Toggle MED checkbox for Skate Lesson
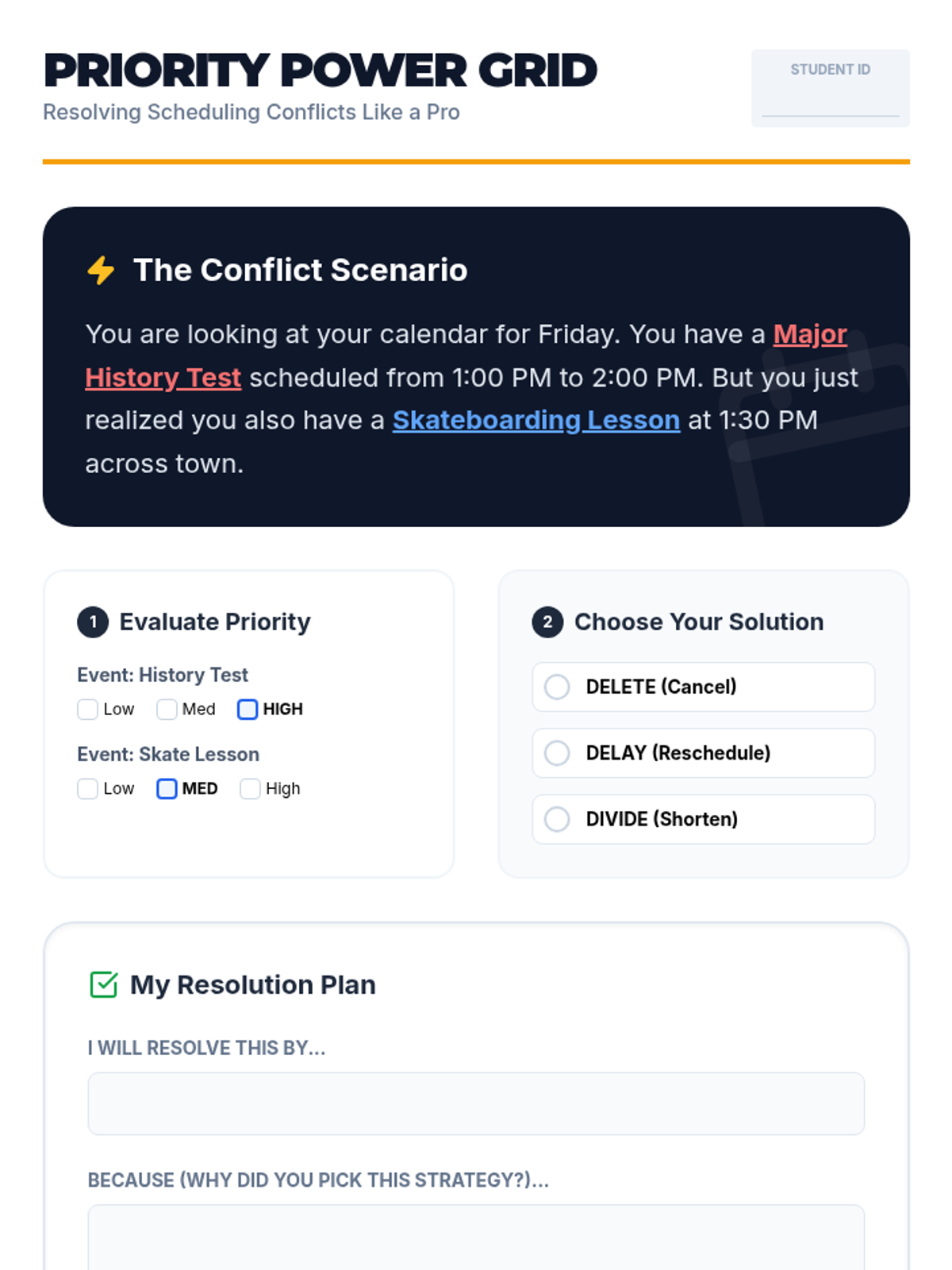This screenshot has height=1270, width=952. pyautogui.click(x=167, y=788)
